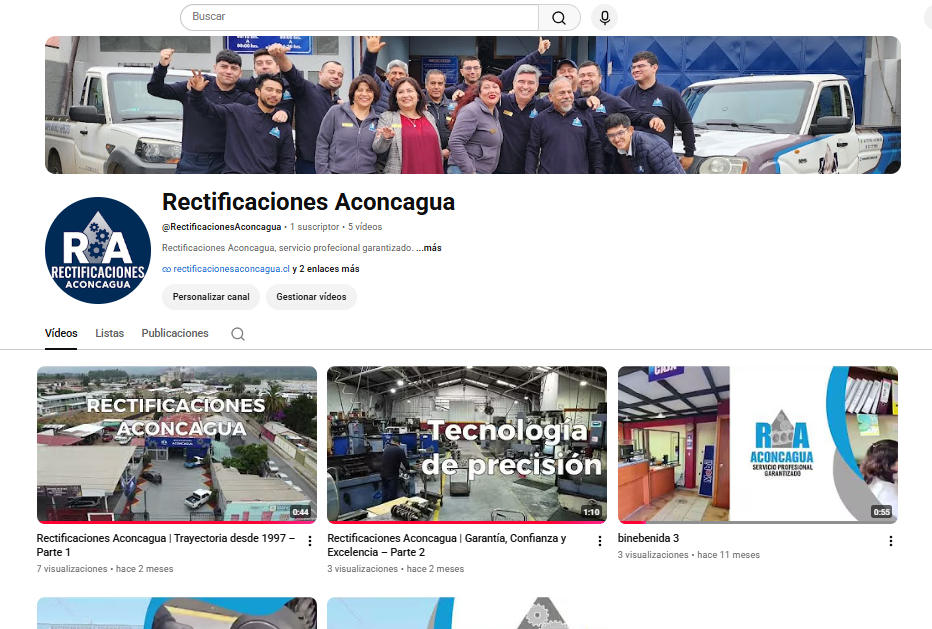
Task: Show the 'y 2 enlaces más' links
Action: click(326, 269)
